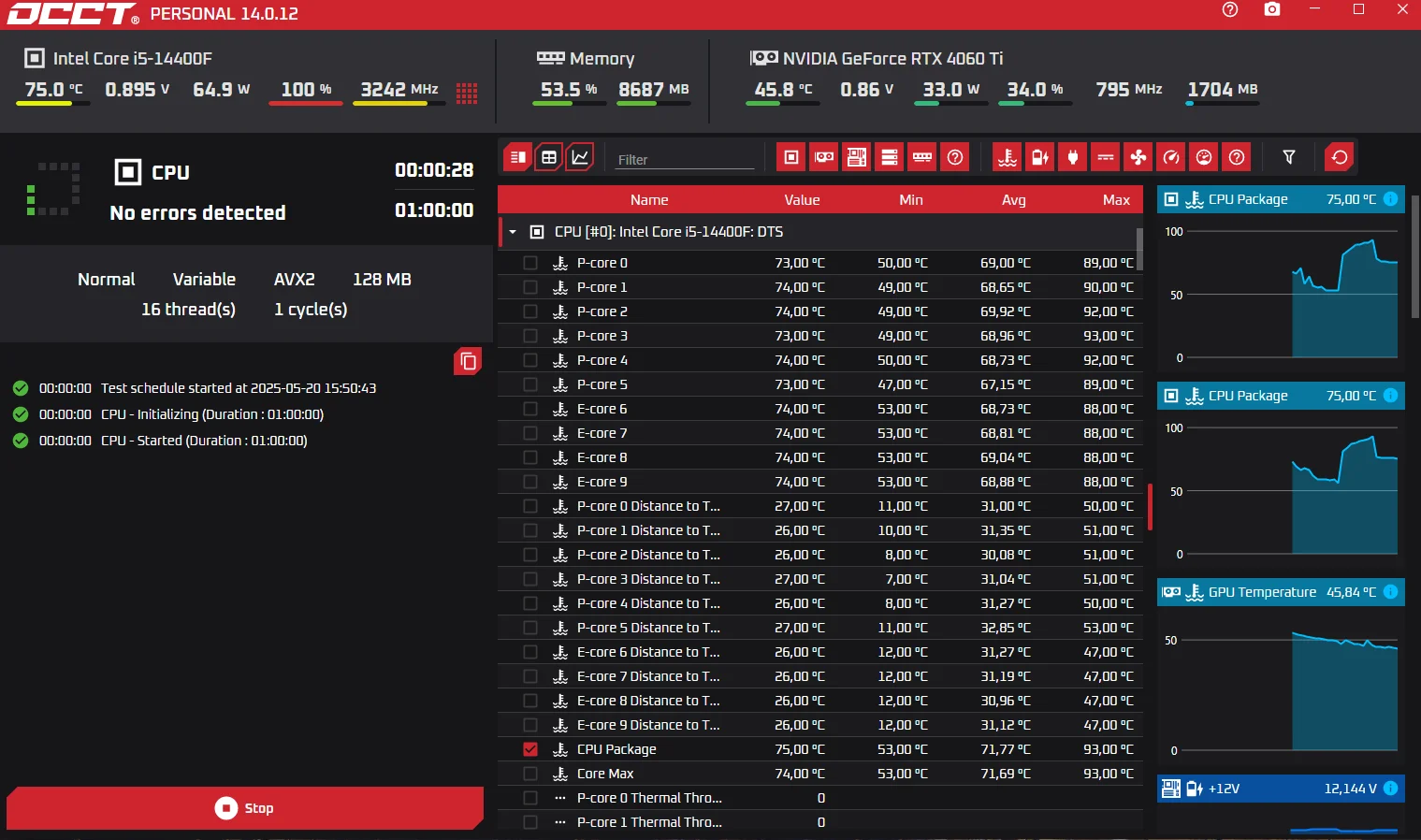Click the 'CPU - Initializing' log entry
This screenshot has height=840, width=1421.
(212, 414)
